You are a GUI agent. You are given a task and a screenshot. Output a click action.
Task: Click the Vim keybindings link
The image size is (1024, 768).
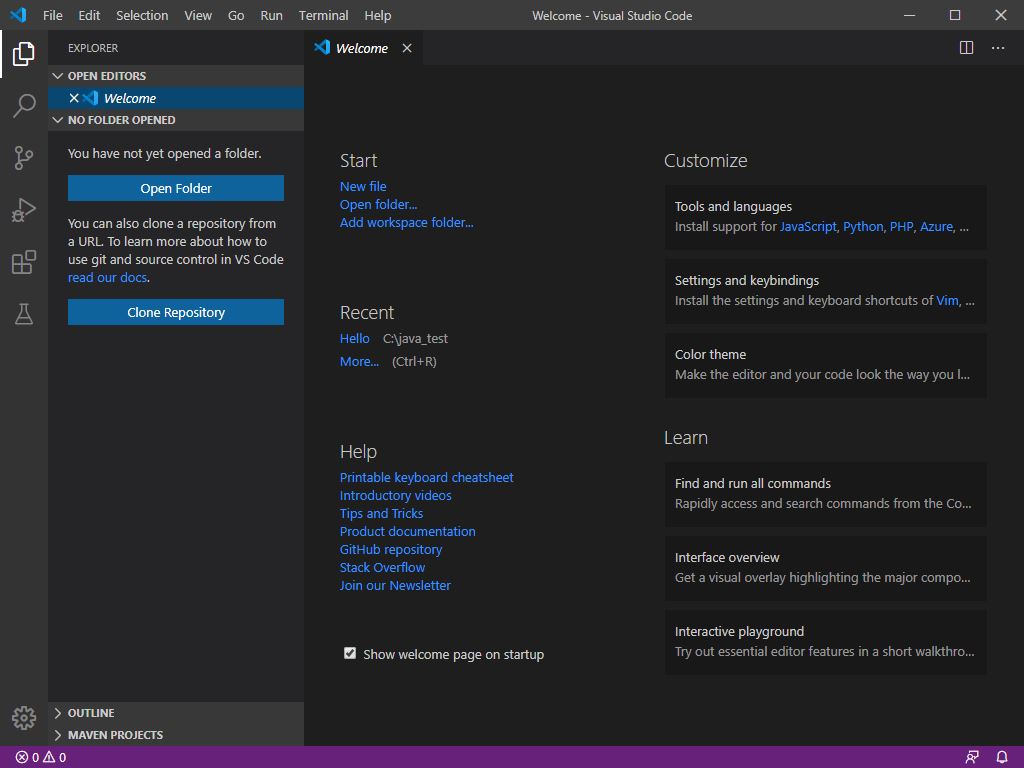947,300
